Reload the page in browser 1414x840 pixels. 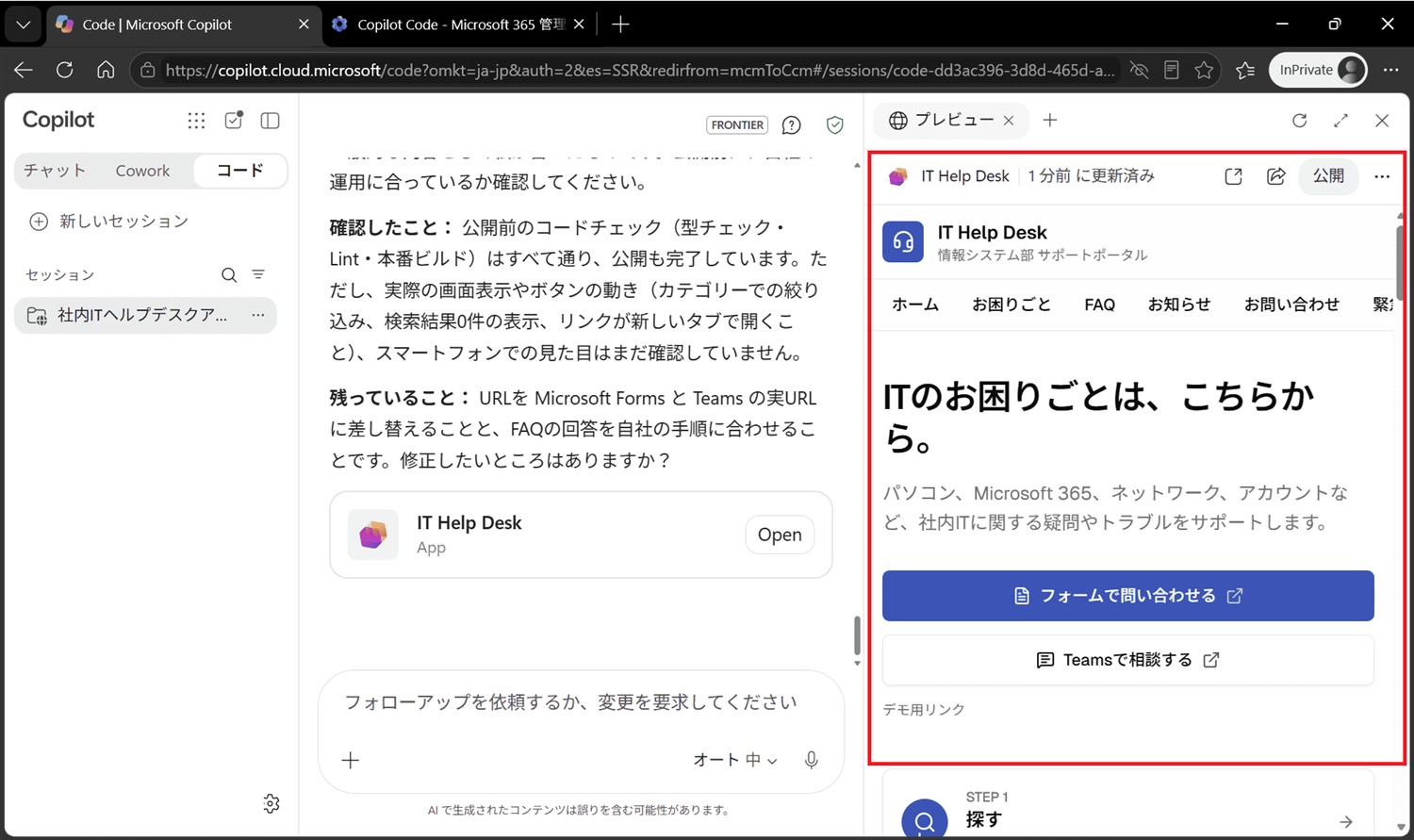point(64,70)
